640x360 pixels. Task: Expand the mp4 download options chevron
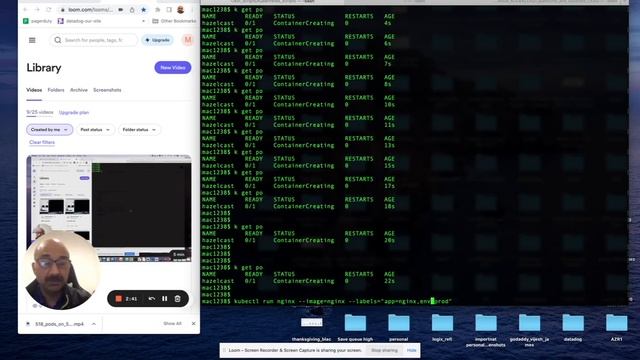point(94,324)
